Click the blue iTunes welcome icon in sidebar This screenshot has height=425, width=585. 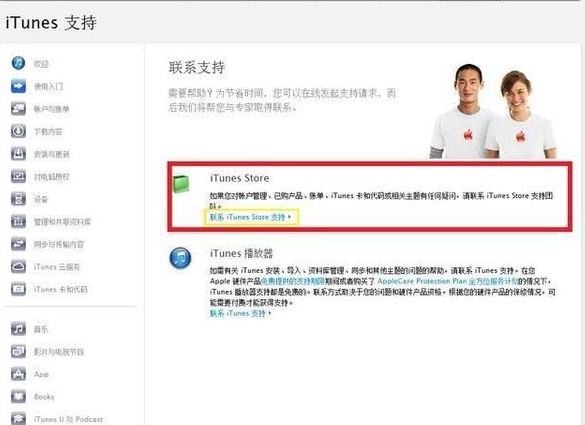pyautogui.click(x=18, y=63)
